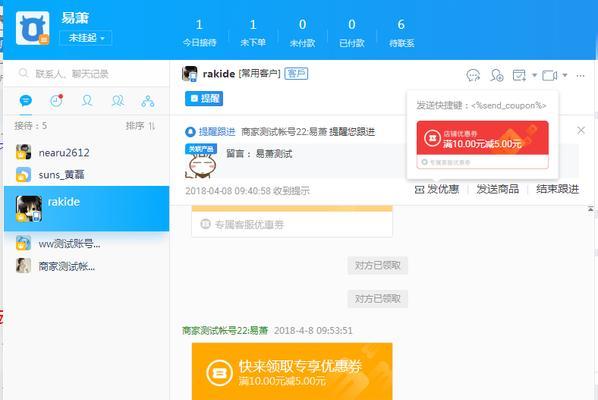The width and height of the screenshot is (598, 400).
Task: Click rakide's avatar in chat header
Action: click(x=190, y=74)
